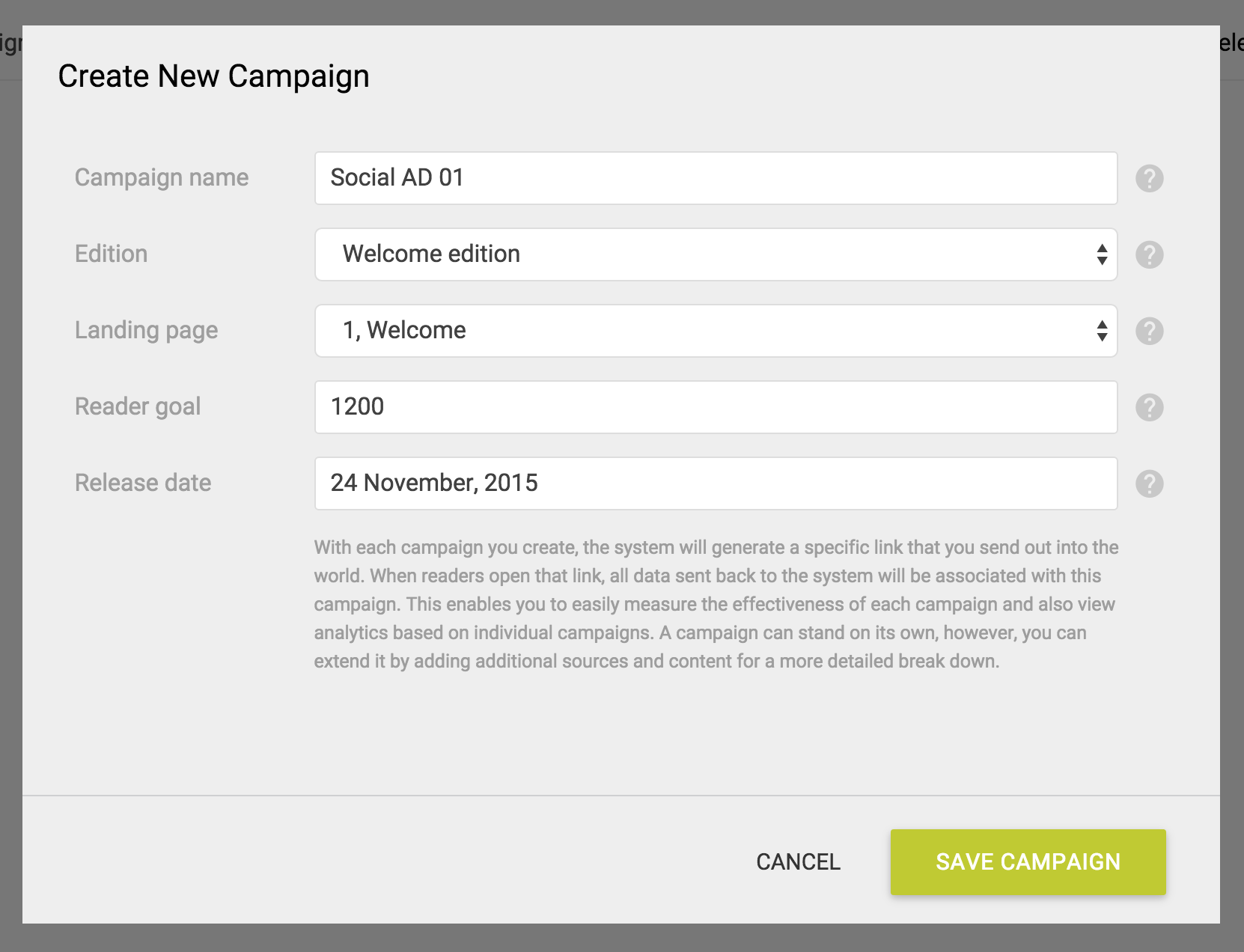Click the Edition field label
This screenshot has width=1244, height=952.
pos(111,254)
